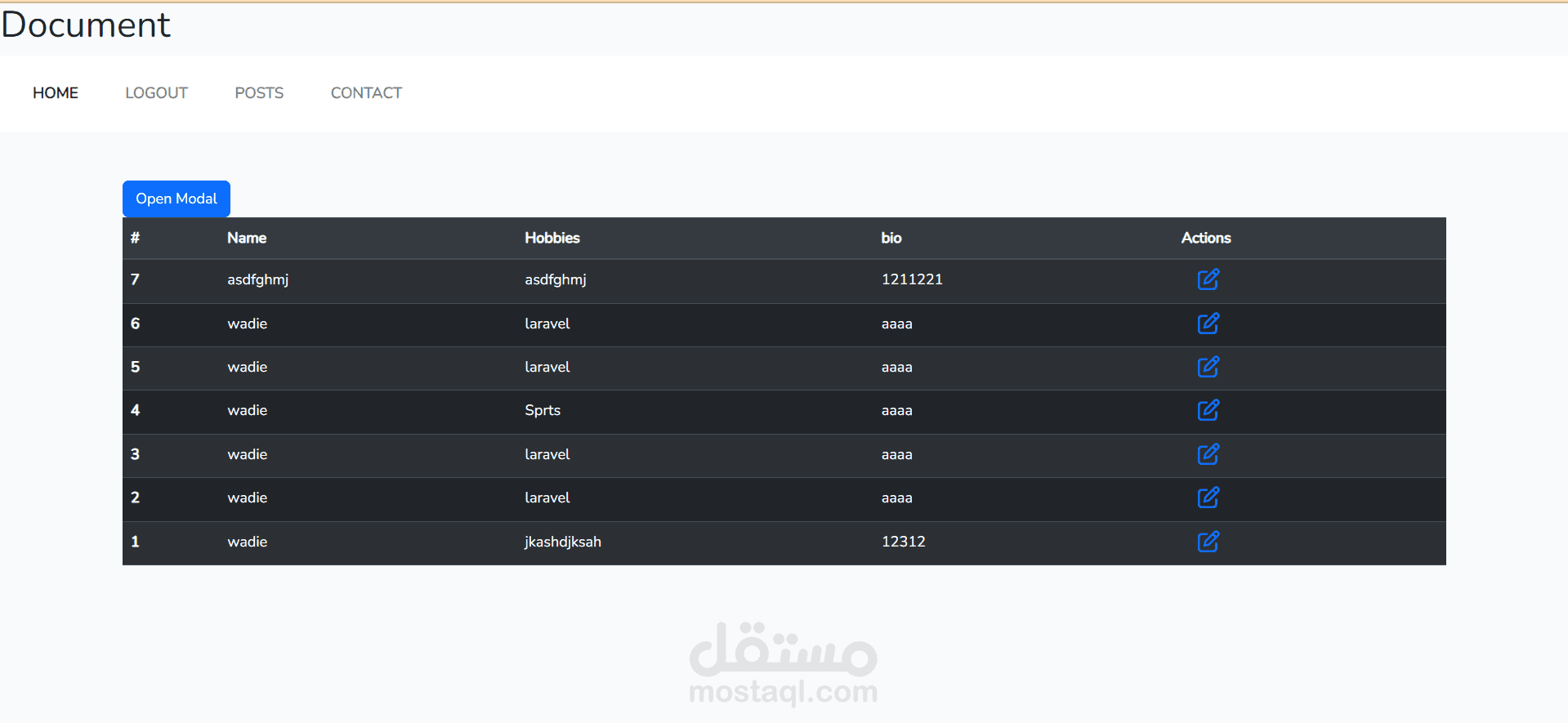The width and height of the screenshot is (1568, 723).
Task: Select hobby cell Sprts
Action: pos(543,410)
